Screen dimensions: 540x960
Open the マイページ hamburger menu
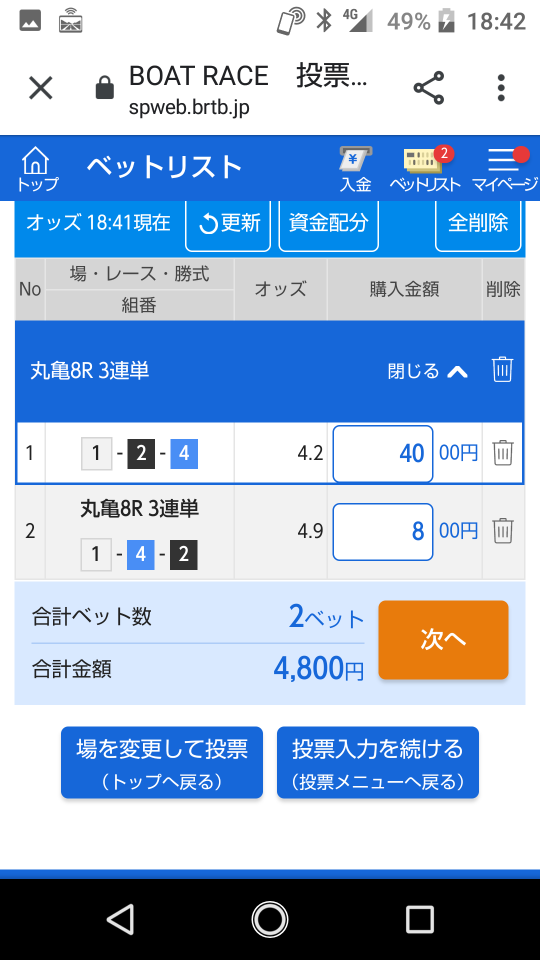505,170
